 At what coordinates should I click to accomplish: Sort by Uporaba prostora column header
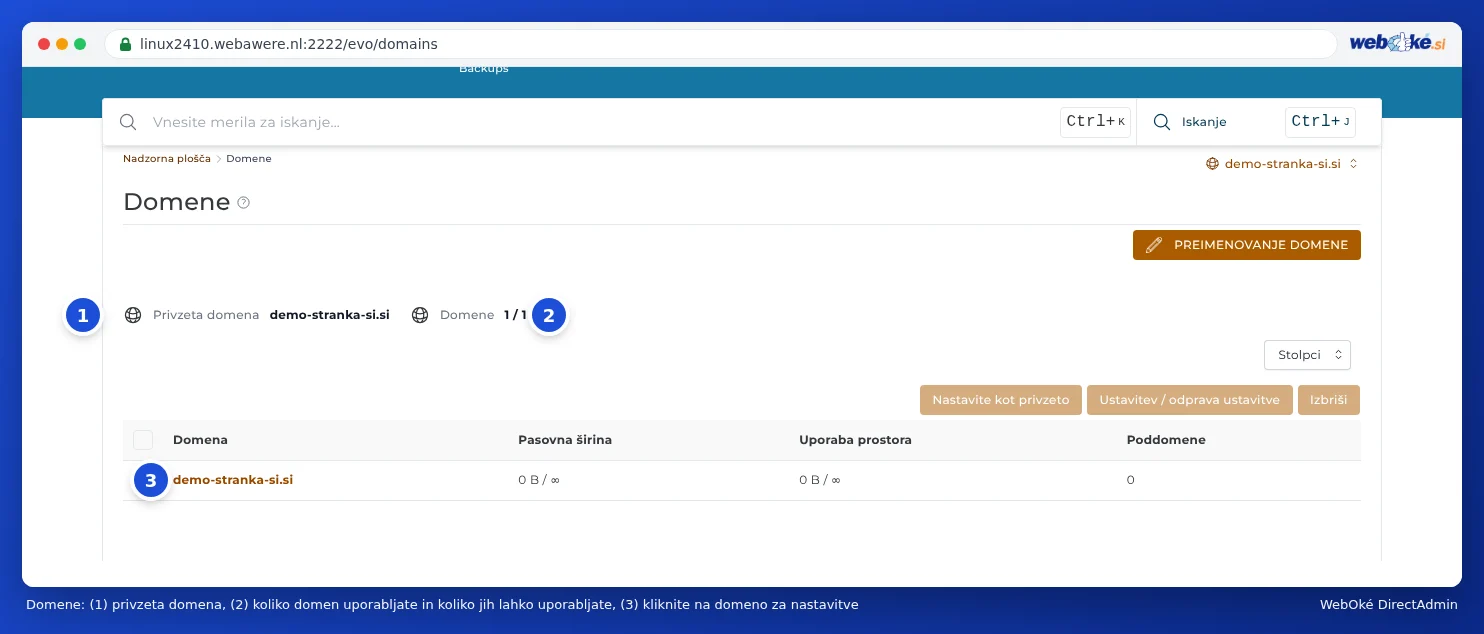pos(855,440)
